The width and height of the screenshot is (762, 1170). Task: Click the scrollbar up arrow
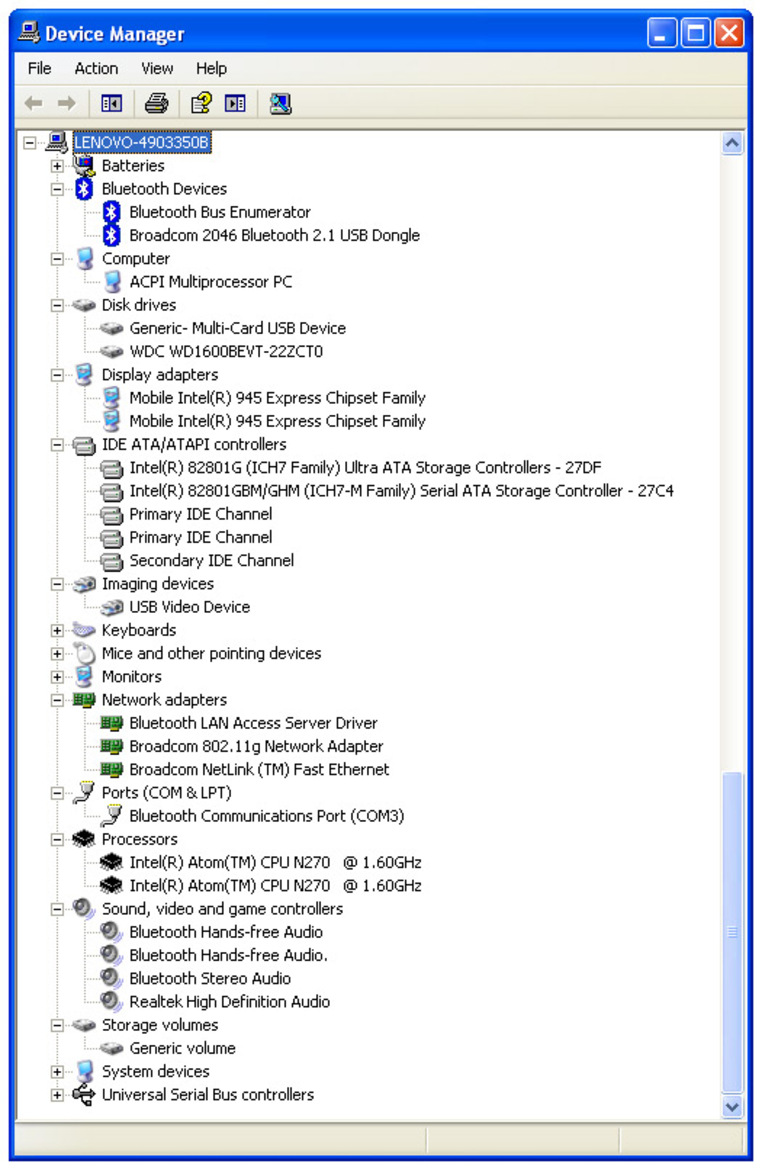click(x=732, y=143)
